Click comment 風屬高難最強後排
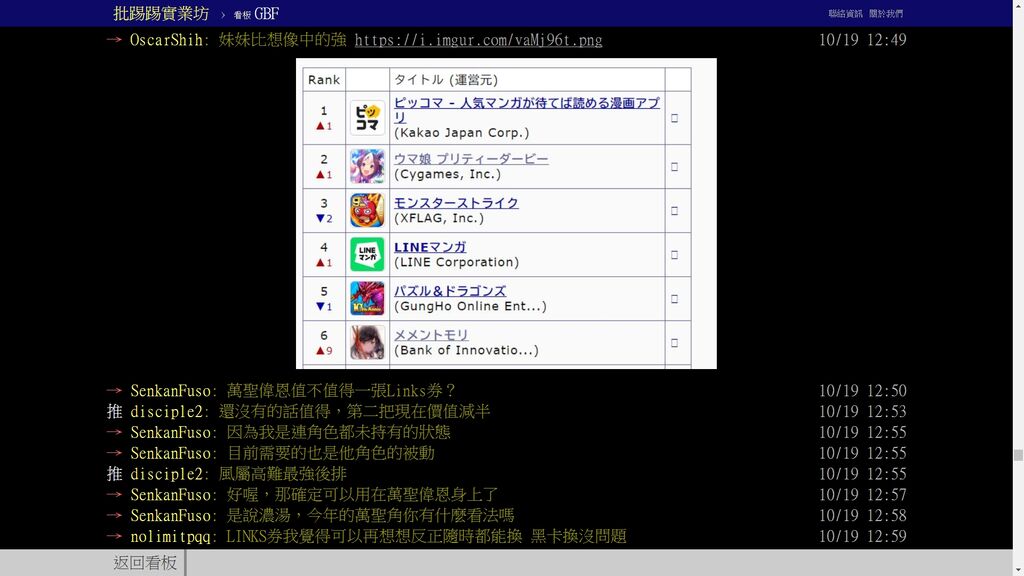 click(283, 474)
